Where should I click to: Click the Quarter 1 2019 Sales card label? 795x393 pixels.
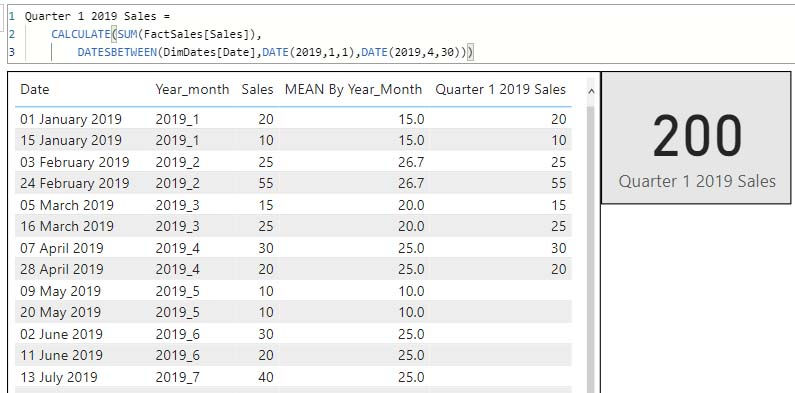pyautogui.click(x=697, y=182)
